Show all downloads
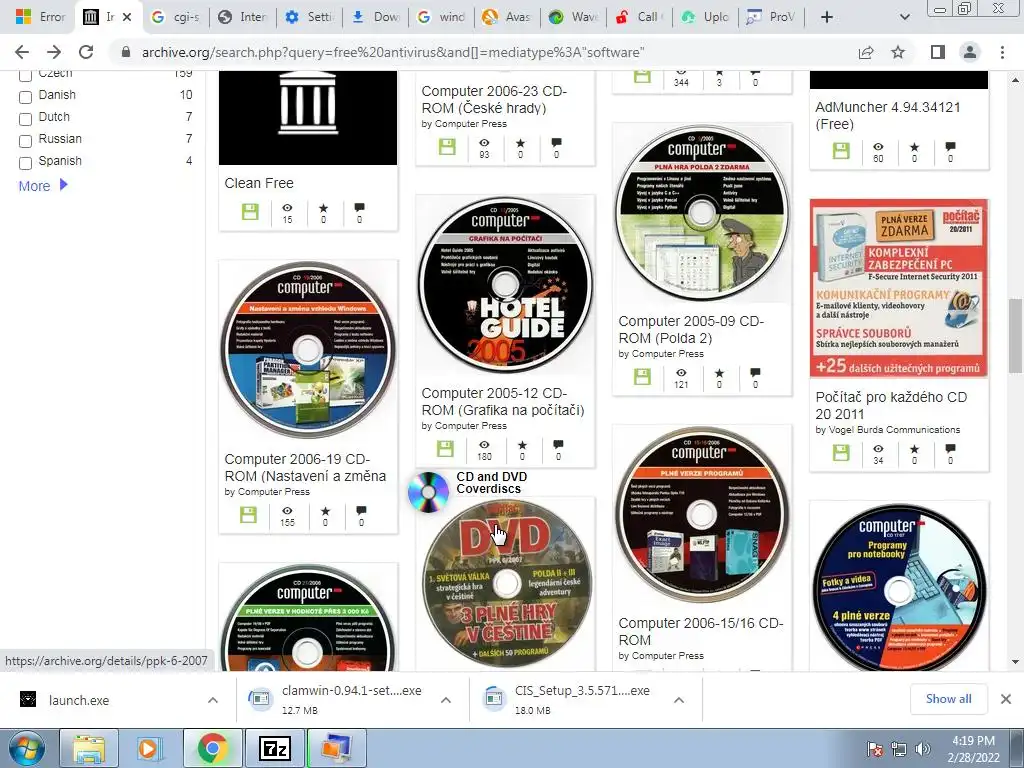Screen dimensions: 1024x768 click(948, 699)
